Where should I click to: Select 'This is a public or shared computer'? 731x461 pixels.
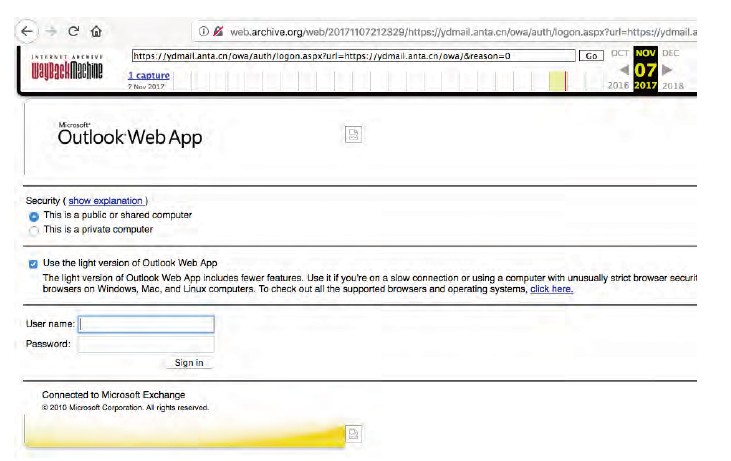(34, 216)
